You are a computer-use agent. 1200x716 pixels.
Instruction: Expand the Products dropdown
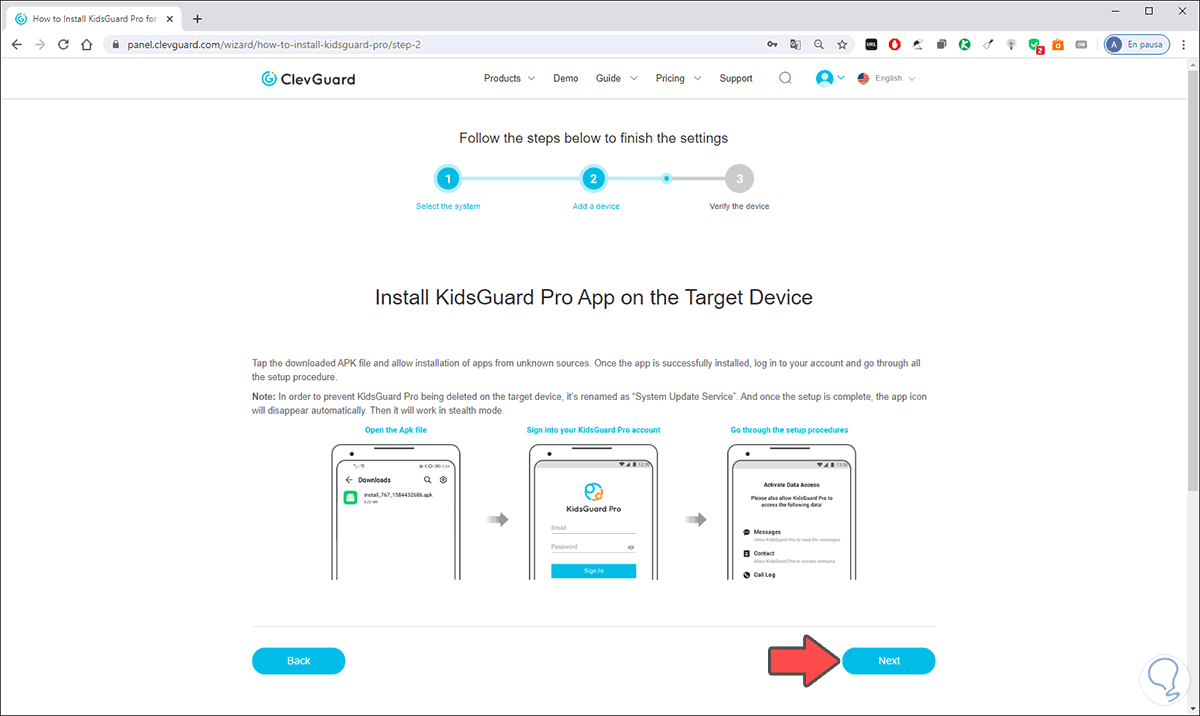click(509, 78)
